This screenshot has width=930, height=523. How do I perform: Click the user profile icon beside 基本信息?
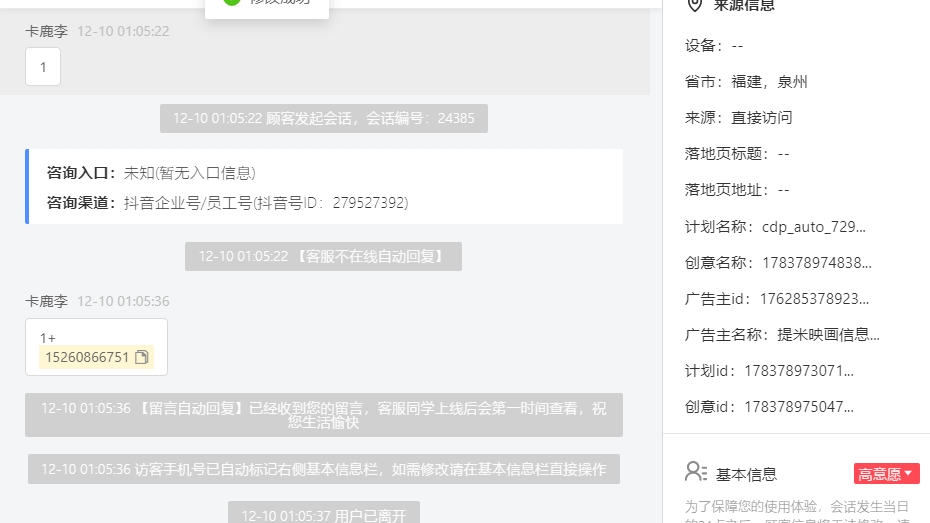696,473
